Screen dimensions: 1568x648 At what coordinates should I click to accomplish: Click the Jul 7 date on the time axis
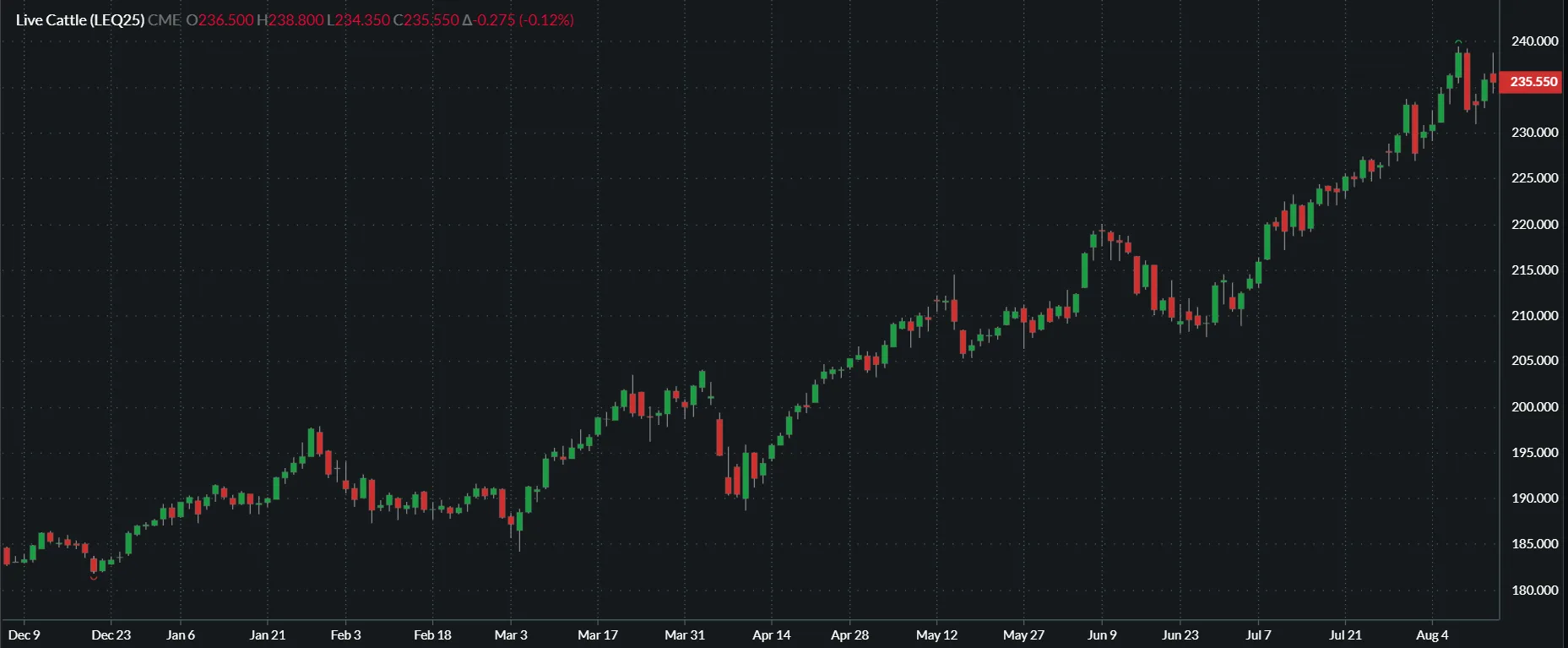click(x=1258, y=635)
